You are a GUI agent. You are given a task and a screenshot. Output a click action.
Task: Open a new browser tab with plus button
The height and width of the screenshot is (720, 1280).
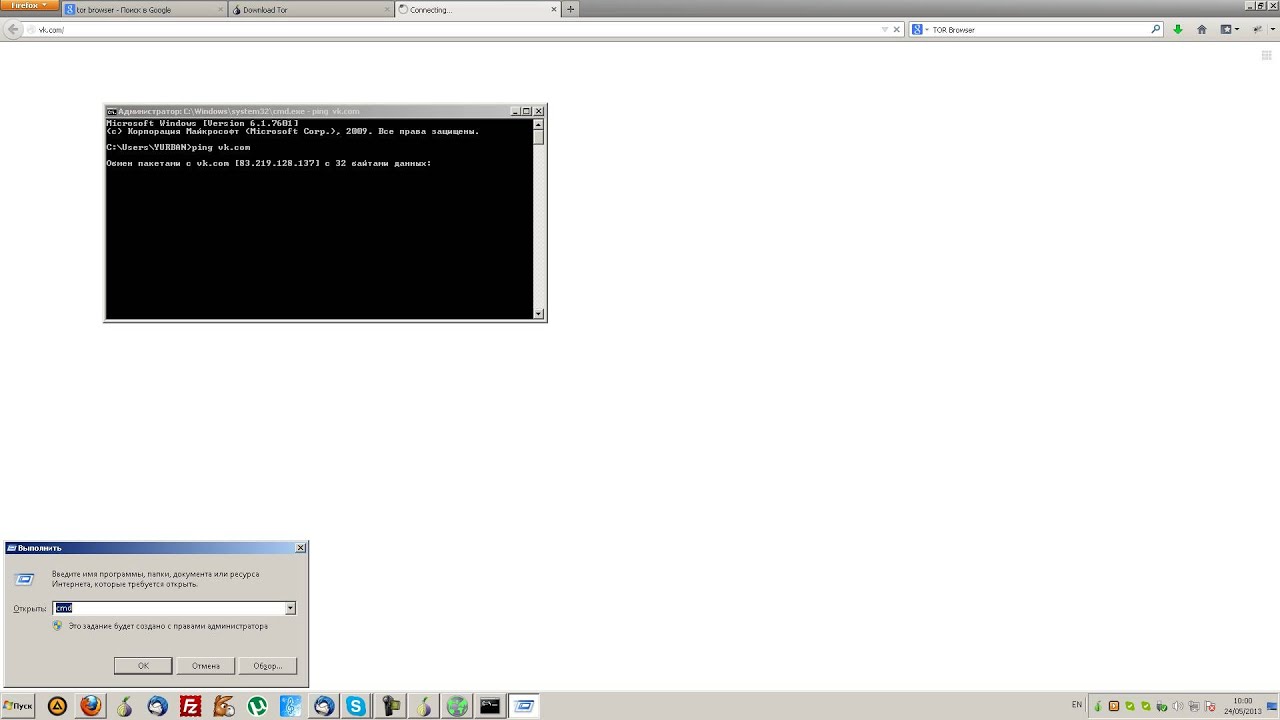571,9
